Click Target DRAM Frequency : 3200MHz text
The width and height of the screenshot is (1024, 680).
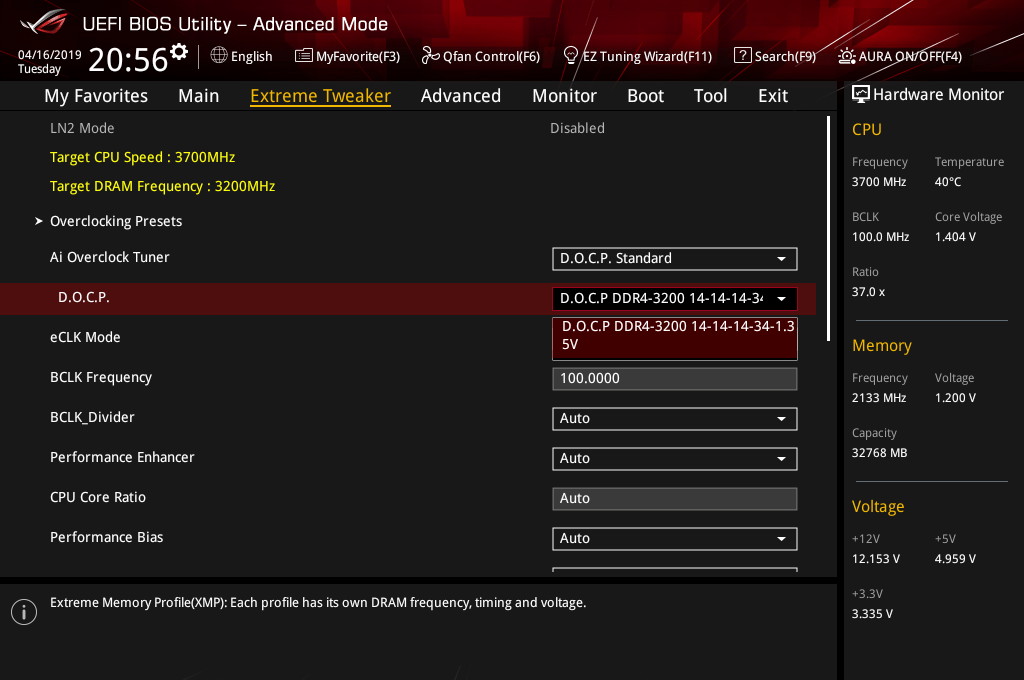(x=163, y=186)
